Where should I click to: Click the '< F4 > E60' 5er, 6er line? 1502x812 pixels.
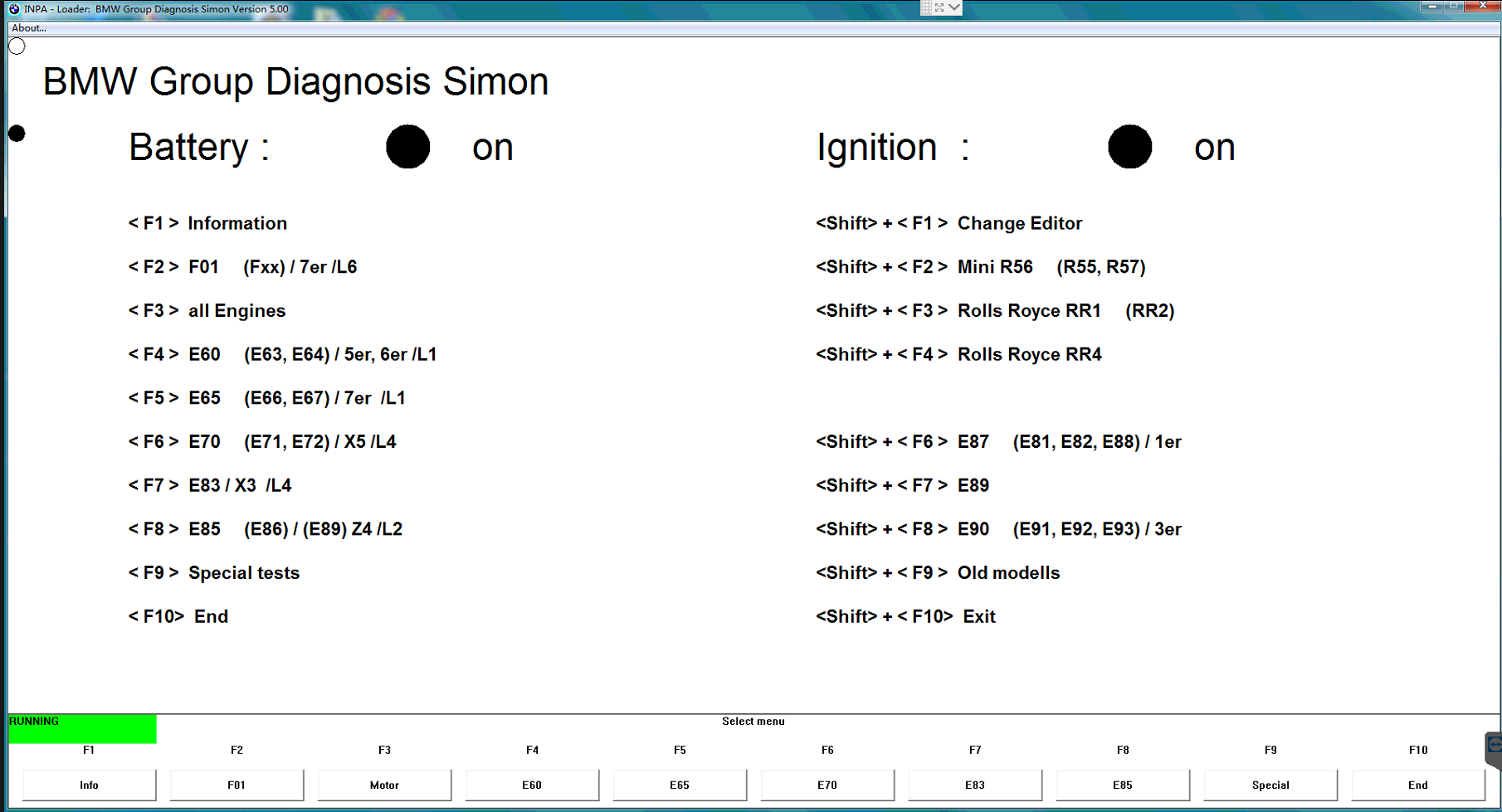click(282, 354)
